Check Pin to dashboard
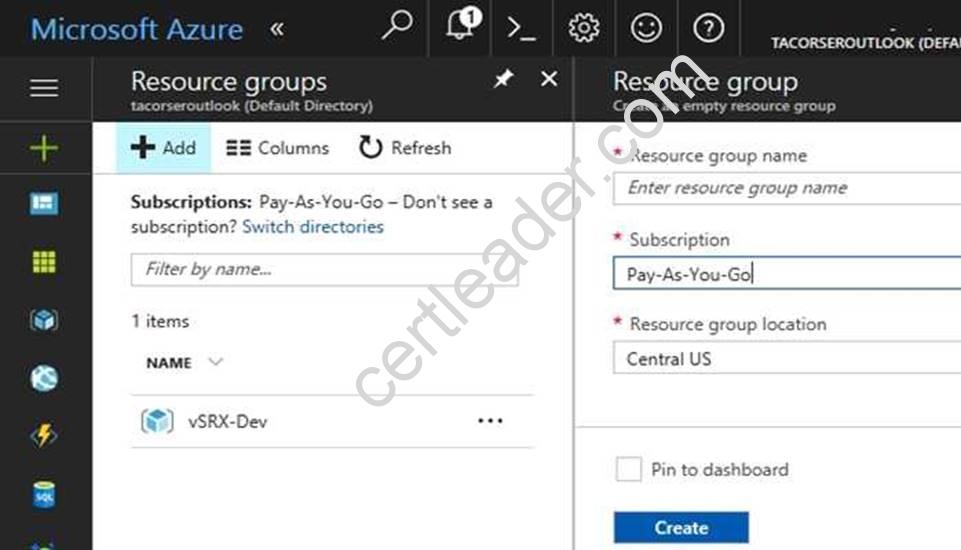Viewport: 961px width, 550px height. click(629, 469)
